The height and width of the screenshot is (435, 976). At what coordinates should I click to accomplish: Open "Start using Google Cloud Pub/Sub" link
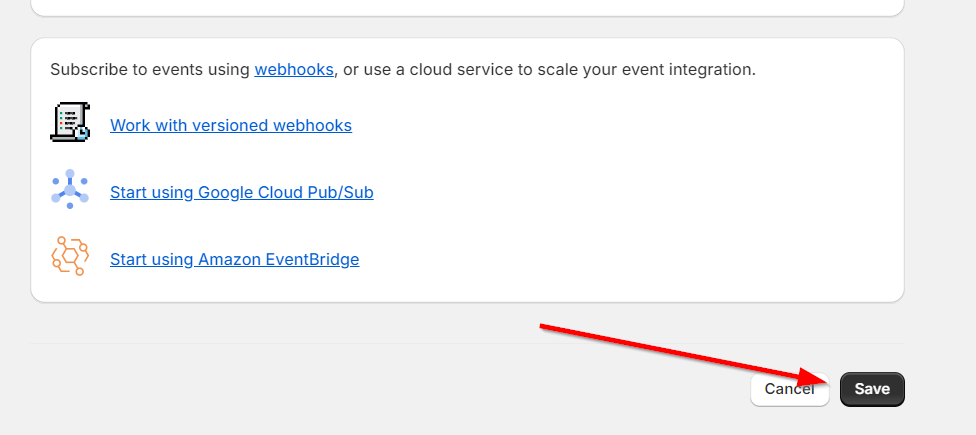click(242, 192)
